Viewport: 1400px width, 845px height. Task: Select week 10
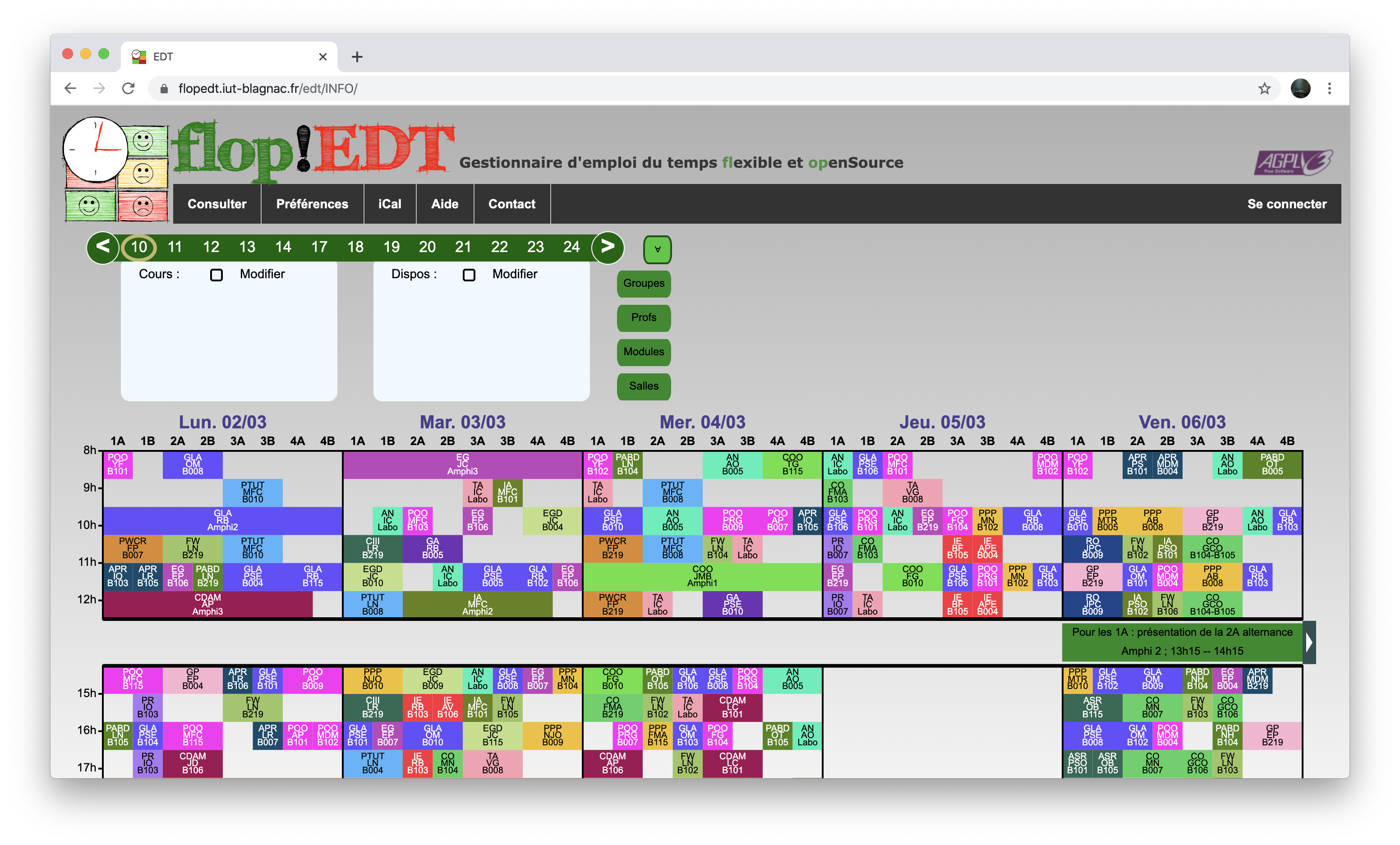[x=138, y=247]
